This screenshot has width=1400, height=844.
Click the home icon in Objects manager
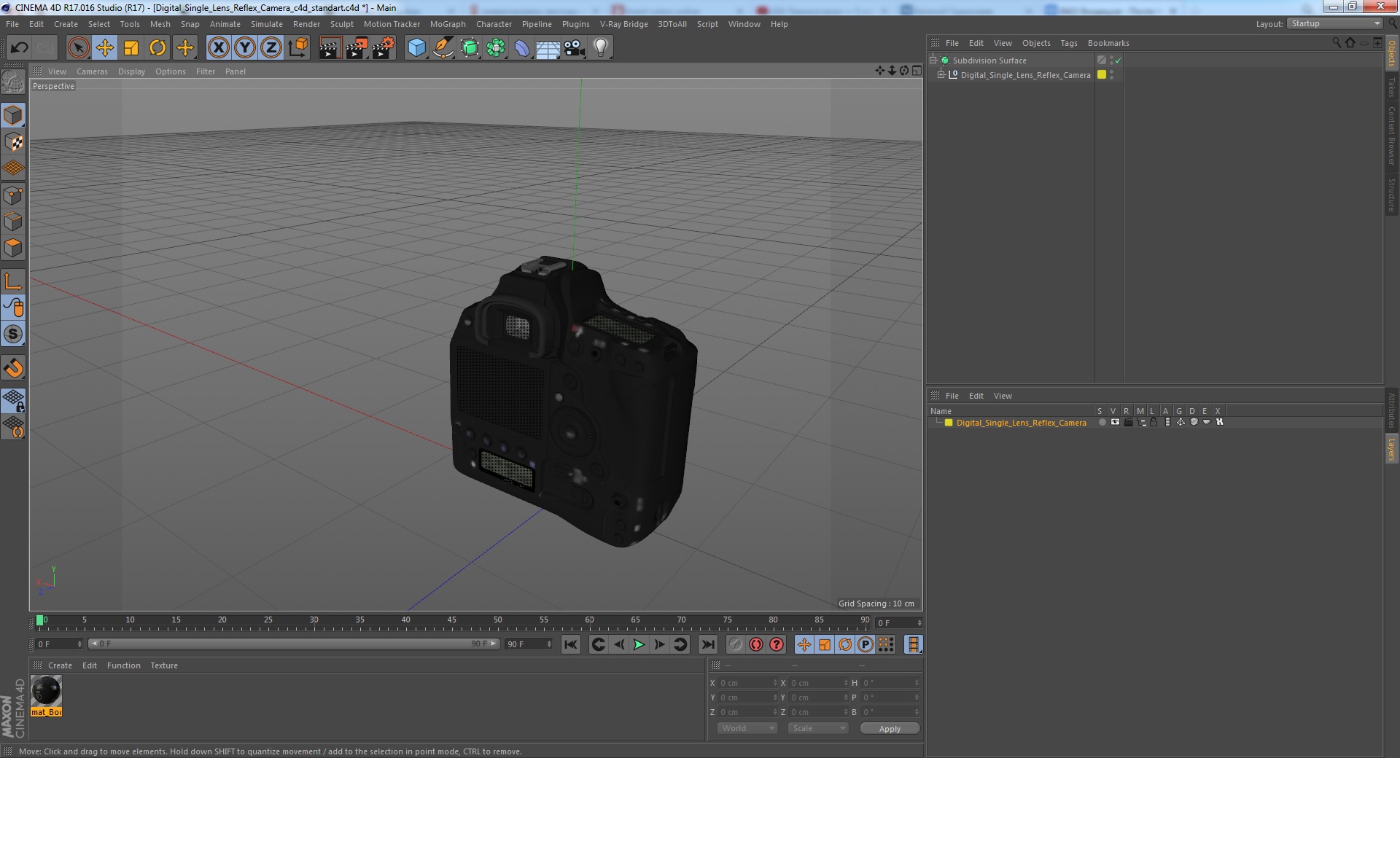coord(1350,43)
